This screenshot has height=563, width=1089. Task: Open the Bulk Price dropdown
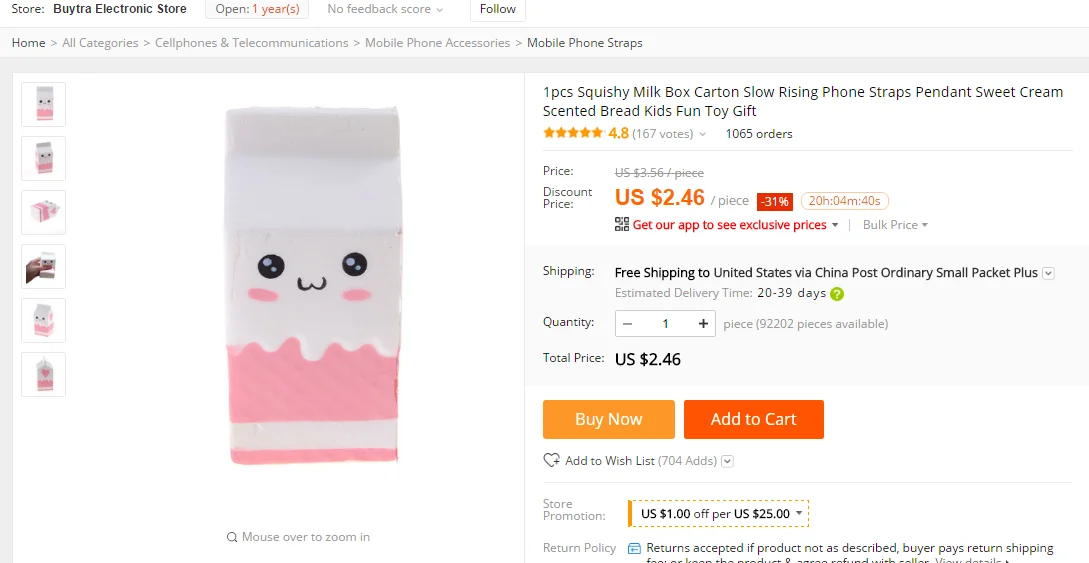pyautogui.click(x=895, y=225)
